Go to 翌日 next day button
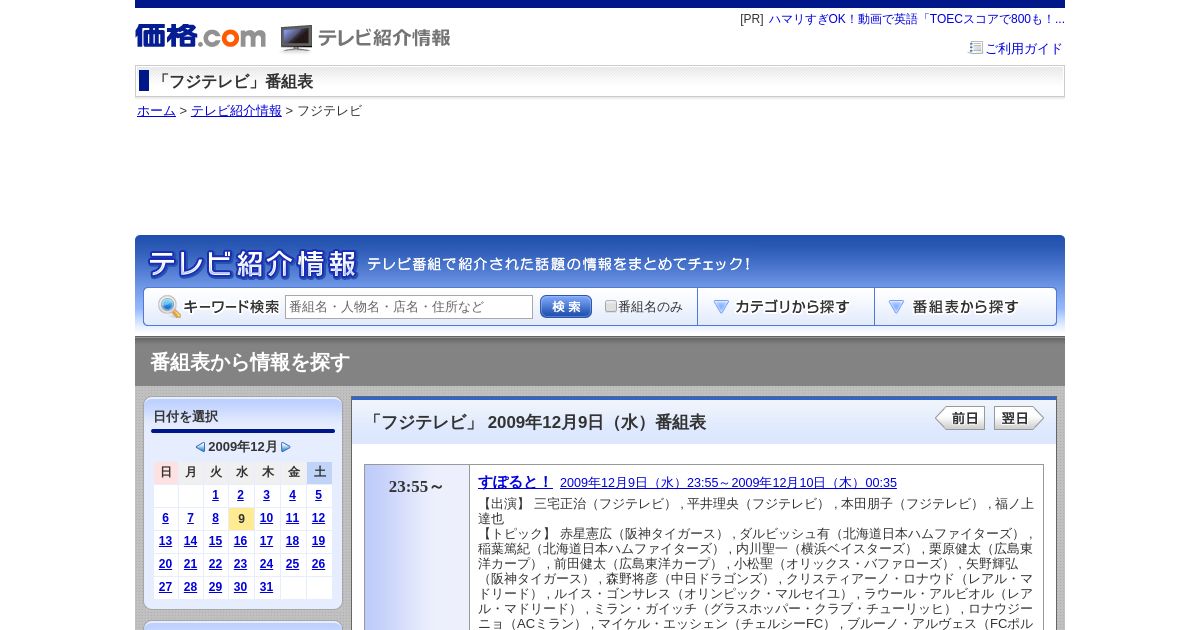The height and width of the screenshot is (630, 1200). pyautogui.click(x=1019, y=418)
